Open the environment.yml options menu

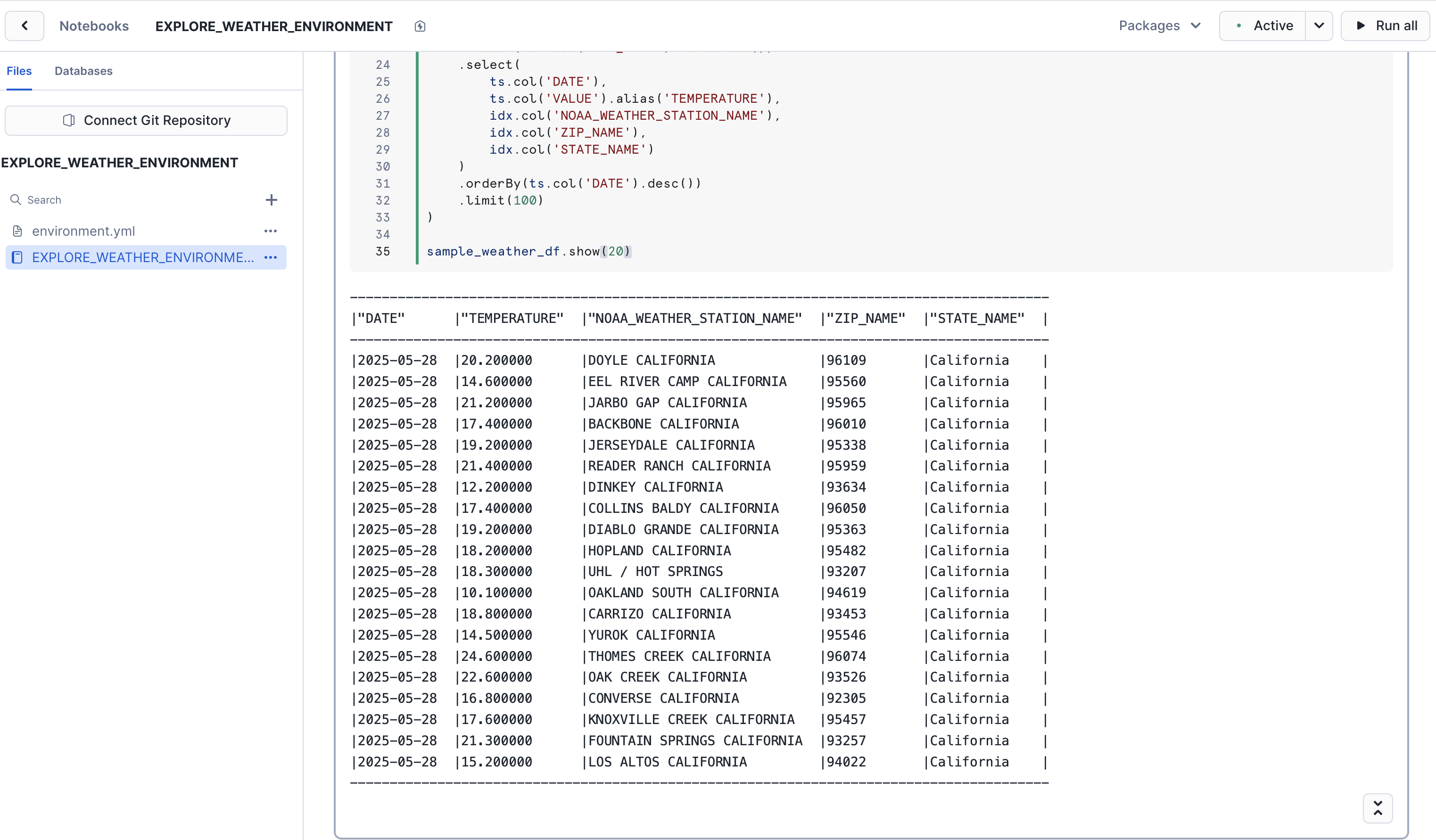271,231
